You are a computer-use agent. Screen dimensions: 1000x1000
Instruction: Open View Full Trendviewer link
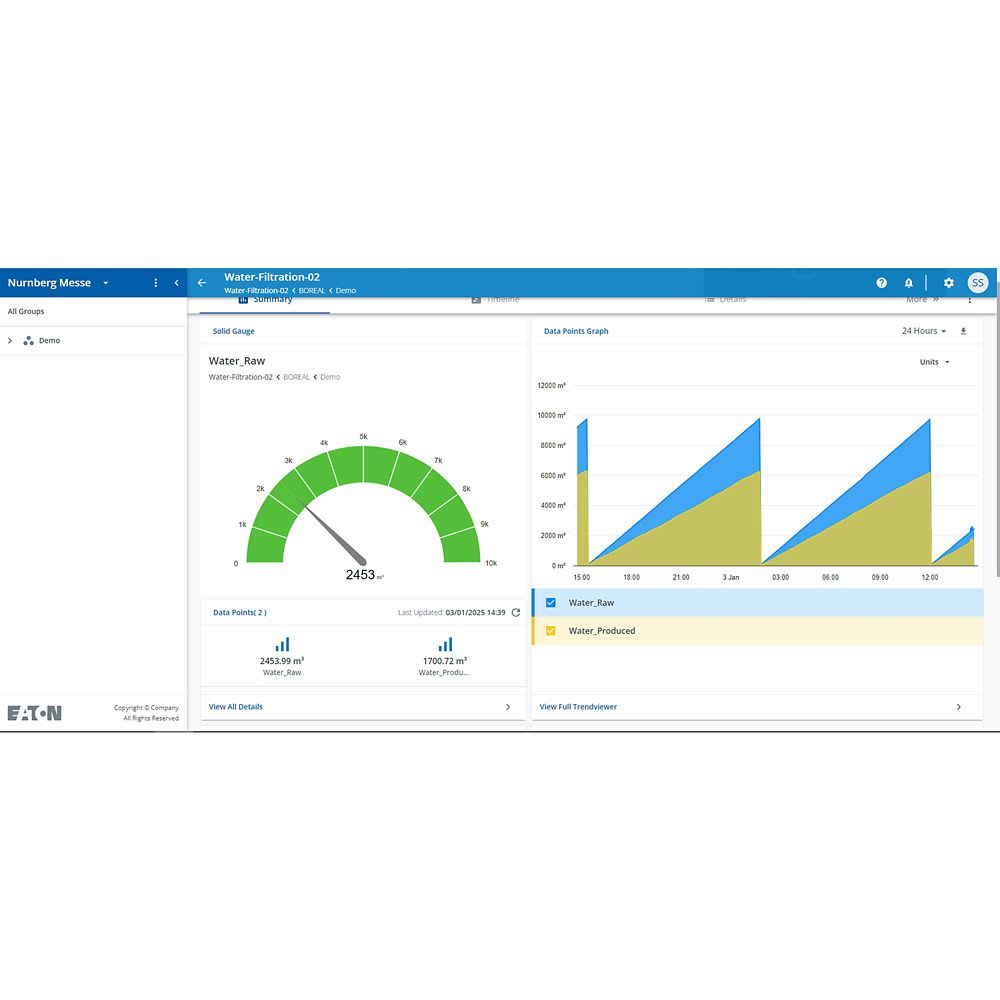(578, 707)
